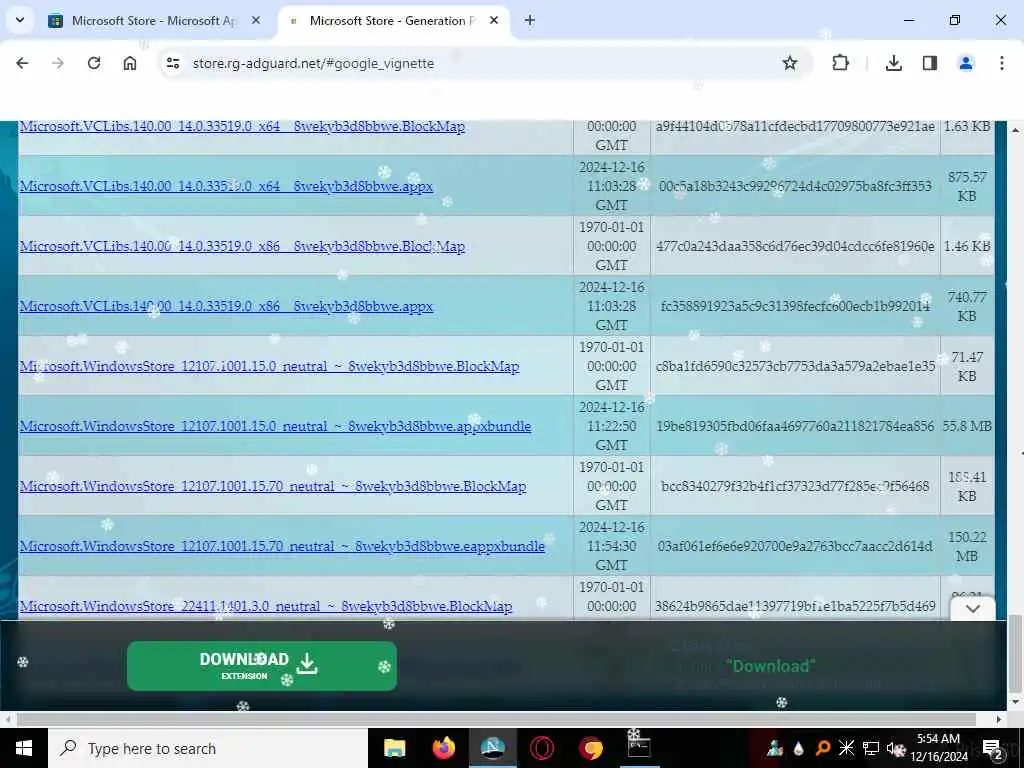Download VCLibs 14.0.33519.0 x86 appx

click(x=226, y=306)
